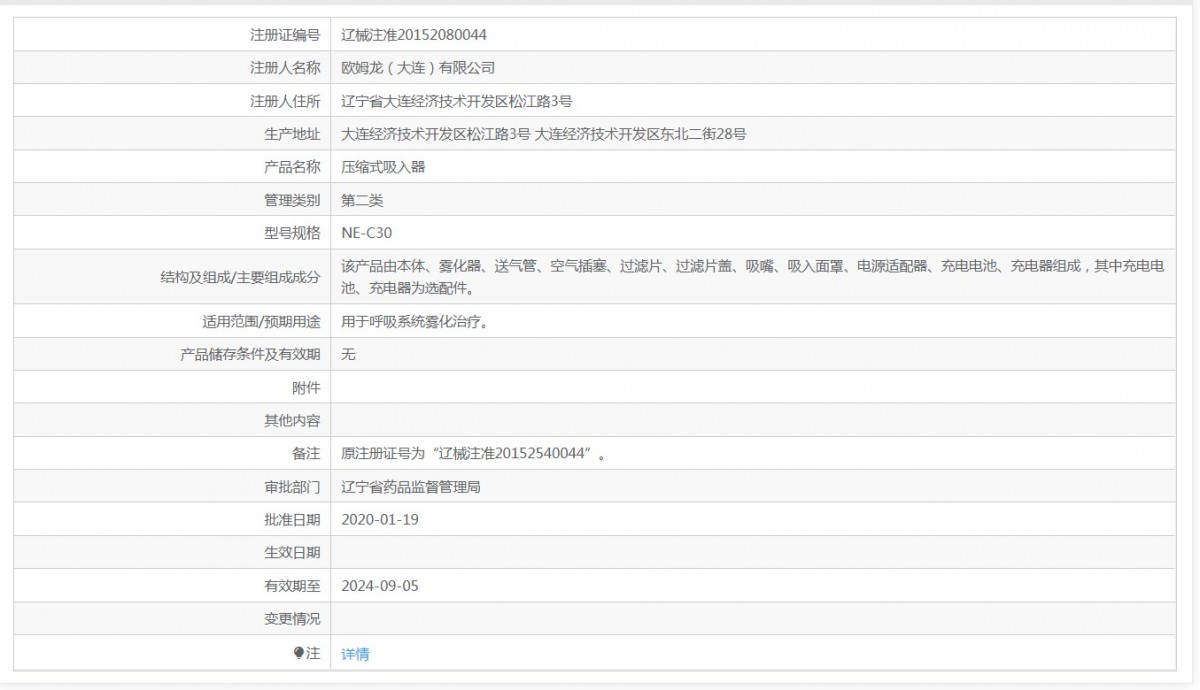Open the 详情 link in the 注 row
This screenshot has width=1200, height=690.
(x=355, y=654)
